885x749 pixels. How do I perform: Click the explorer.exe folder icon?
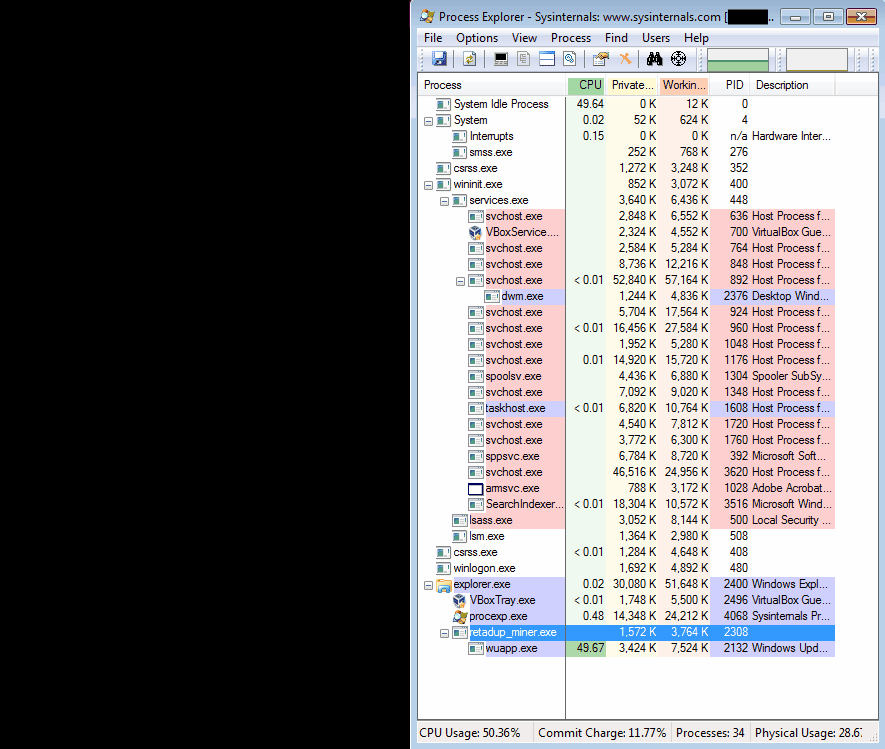pos(444,585)
